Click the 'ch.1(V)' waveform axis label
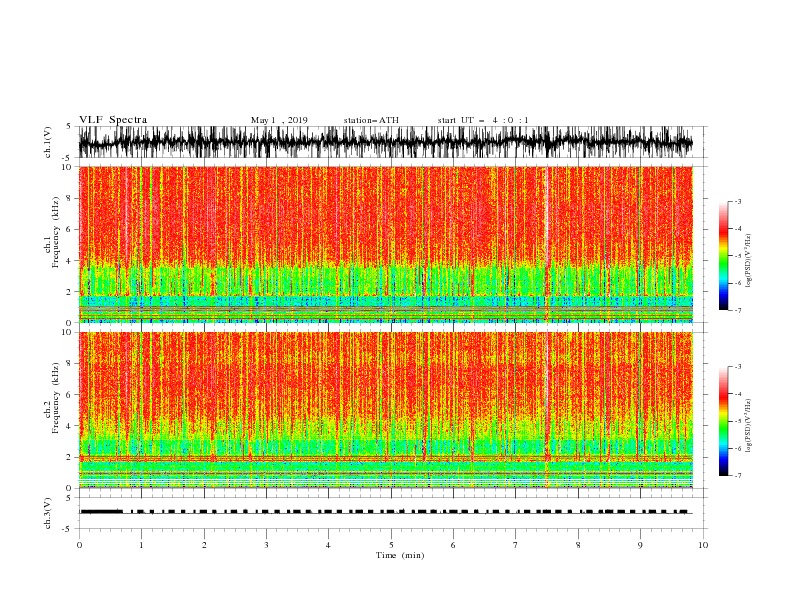Screen dimensions: 792x612 click(48, 141)
